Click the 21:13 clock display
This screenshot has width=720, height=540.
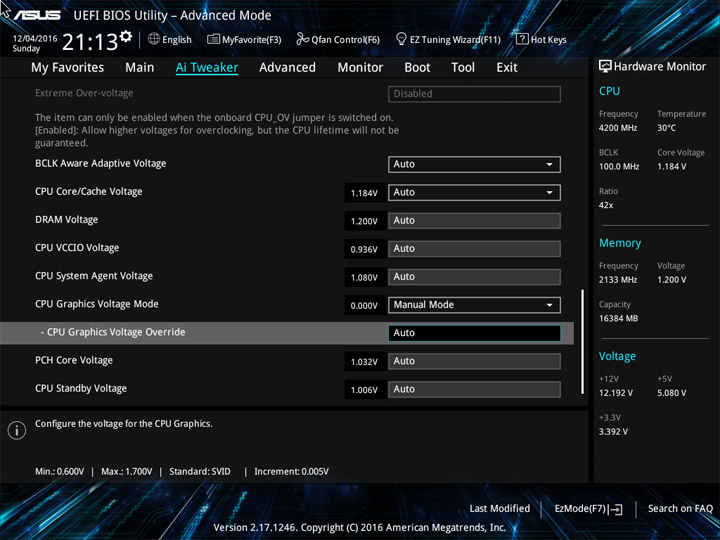[x=90, y=42]
